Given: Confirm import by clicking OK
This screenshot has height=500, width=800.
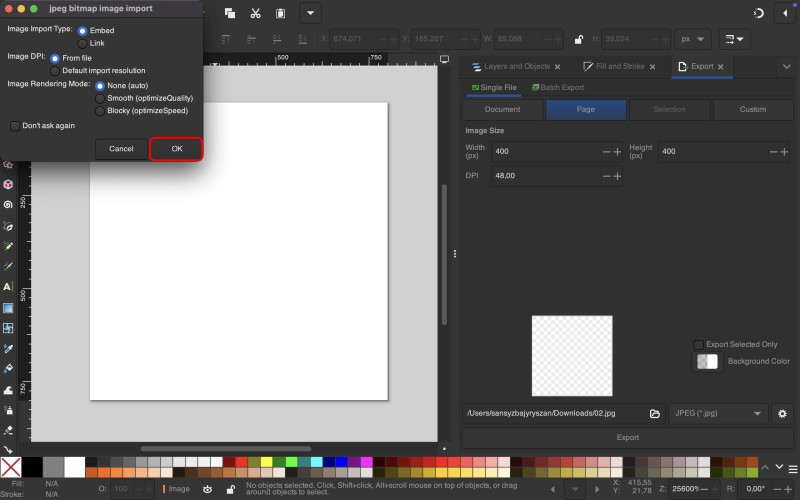Looking at the screenshot, I should coord(177,149).
